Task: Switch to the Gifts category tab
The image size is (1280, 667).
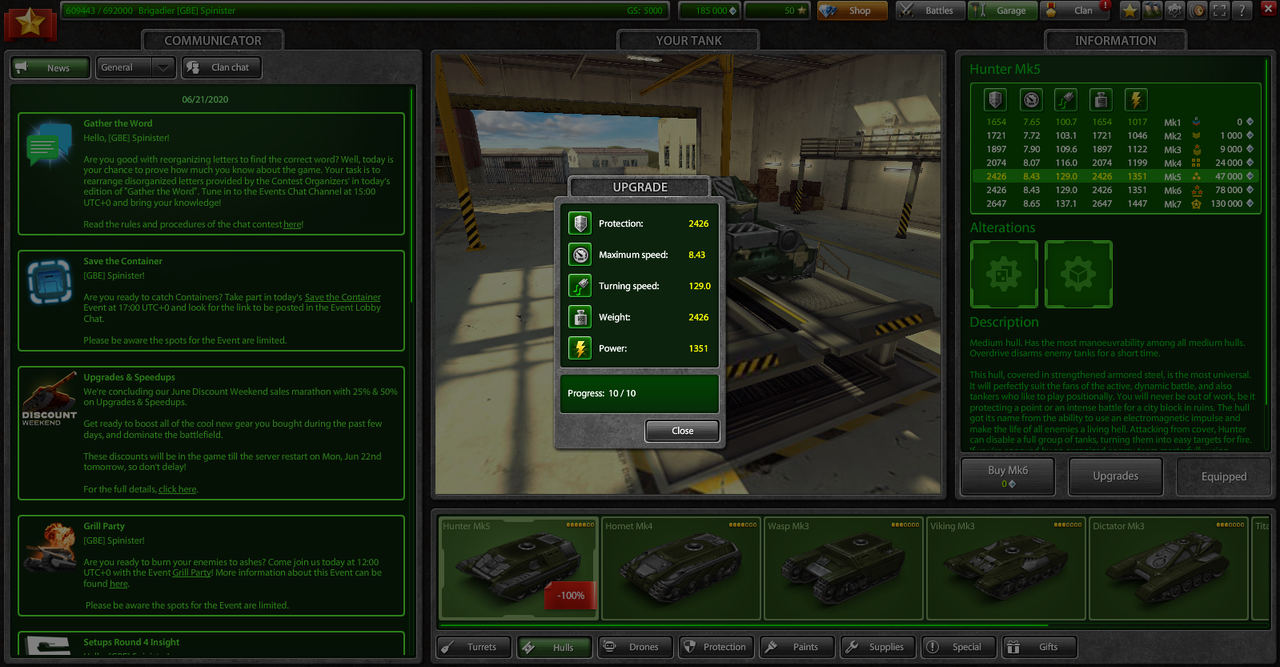Action: (1039, 647)
